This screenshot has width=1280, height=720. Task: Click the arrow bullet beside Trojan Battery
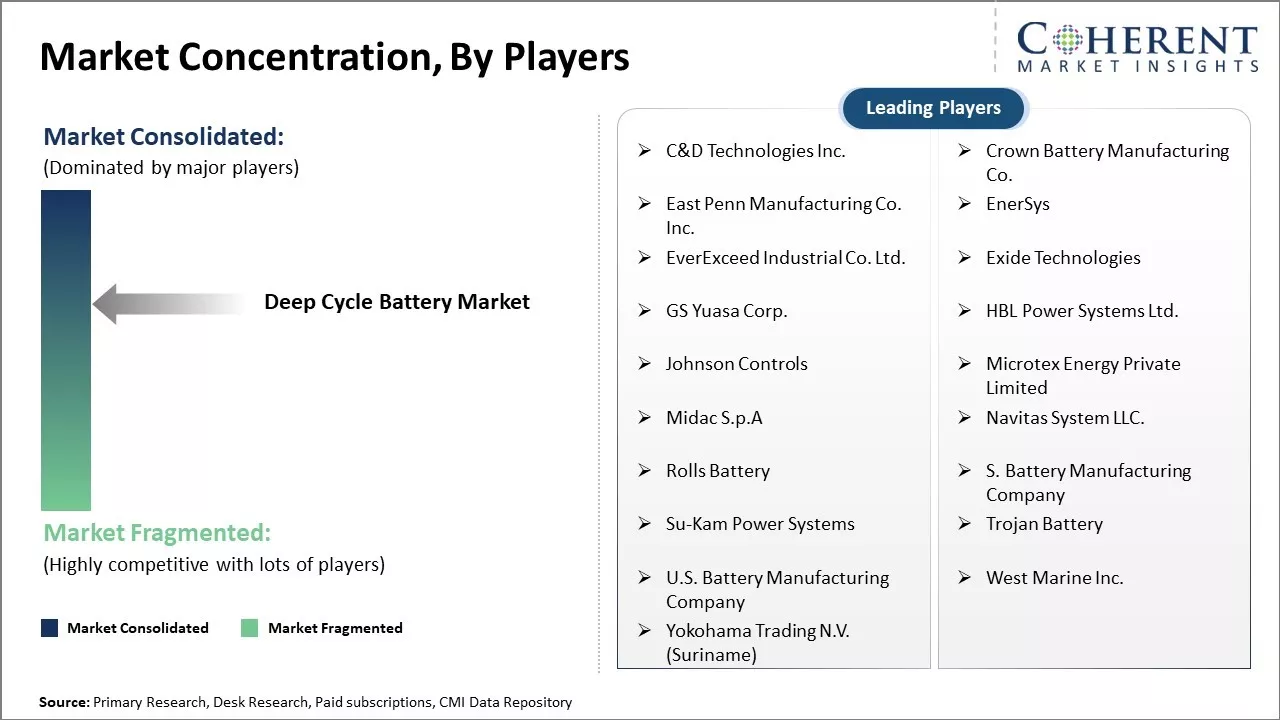(965, 524)
